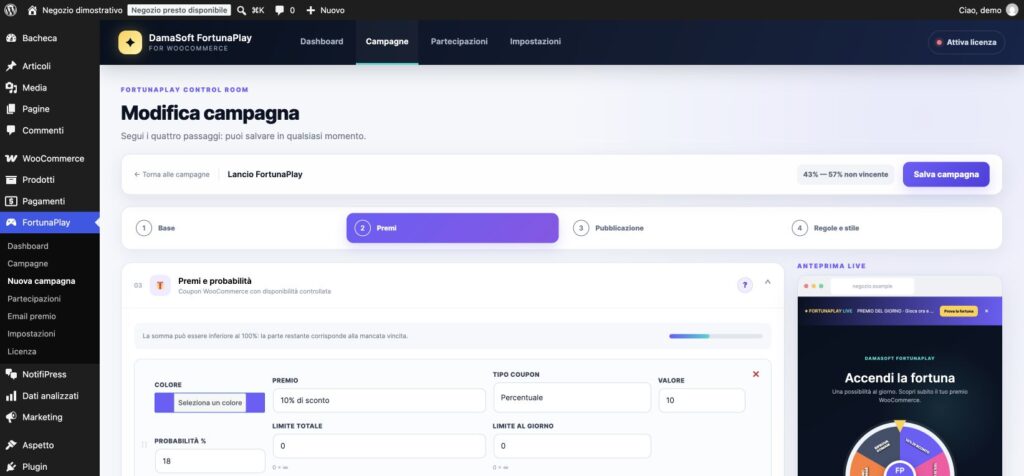Click Negozio presto disponibile badge

point(179,10)
